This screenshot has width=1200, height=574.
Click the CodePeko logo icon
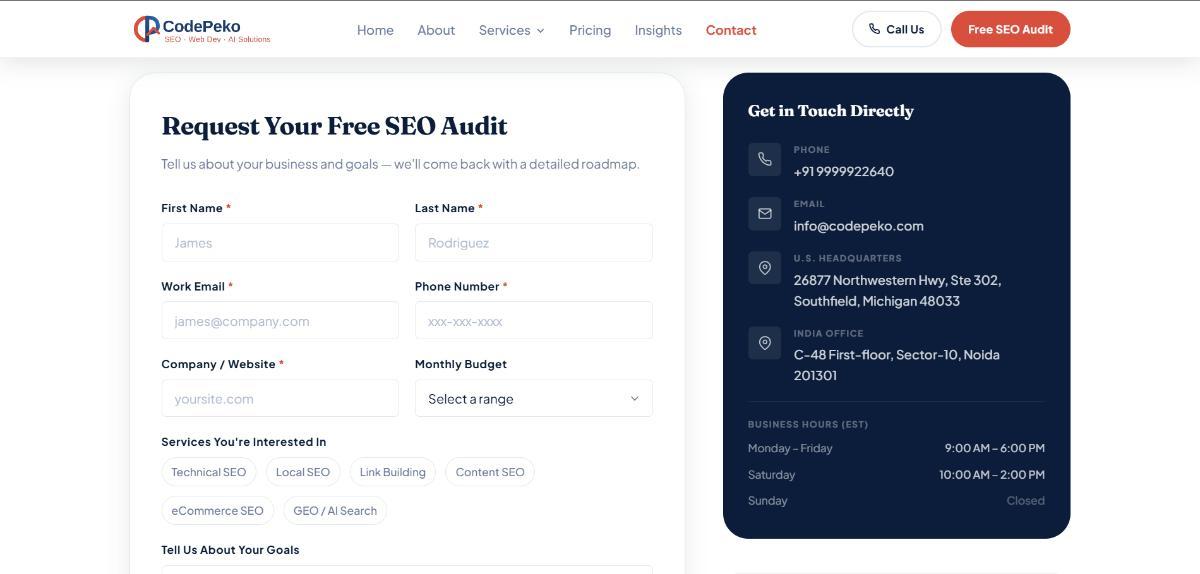147,29
